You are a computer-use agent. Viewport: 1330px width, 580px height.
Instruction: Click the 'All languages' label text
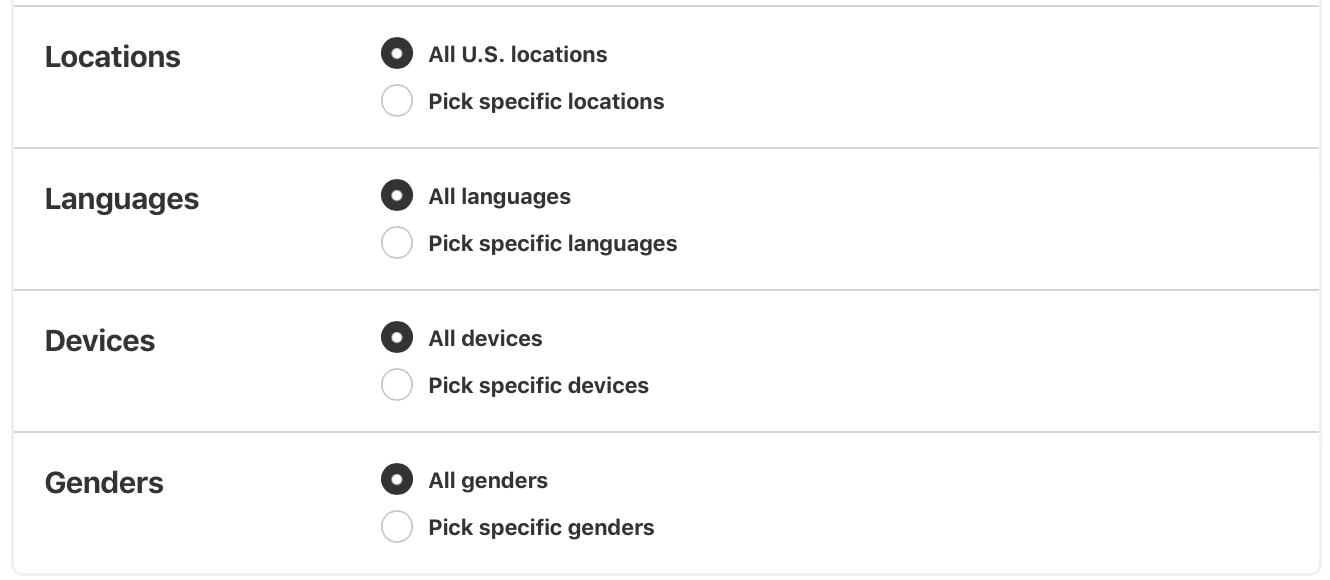pos(499,196)
